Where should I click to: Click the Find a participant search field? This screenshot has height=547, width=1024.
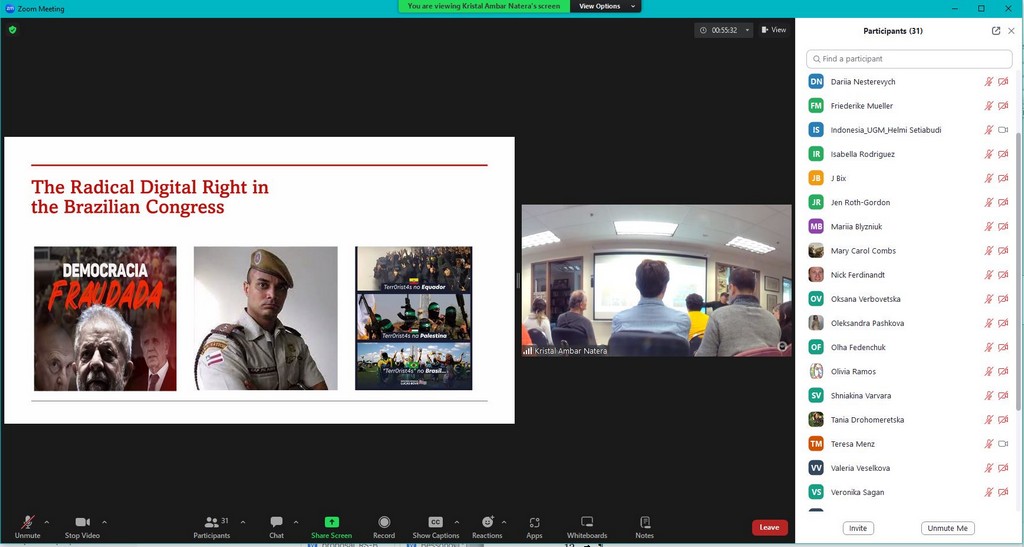[x=908, y=59]
